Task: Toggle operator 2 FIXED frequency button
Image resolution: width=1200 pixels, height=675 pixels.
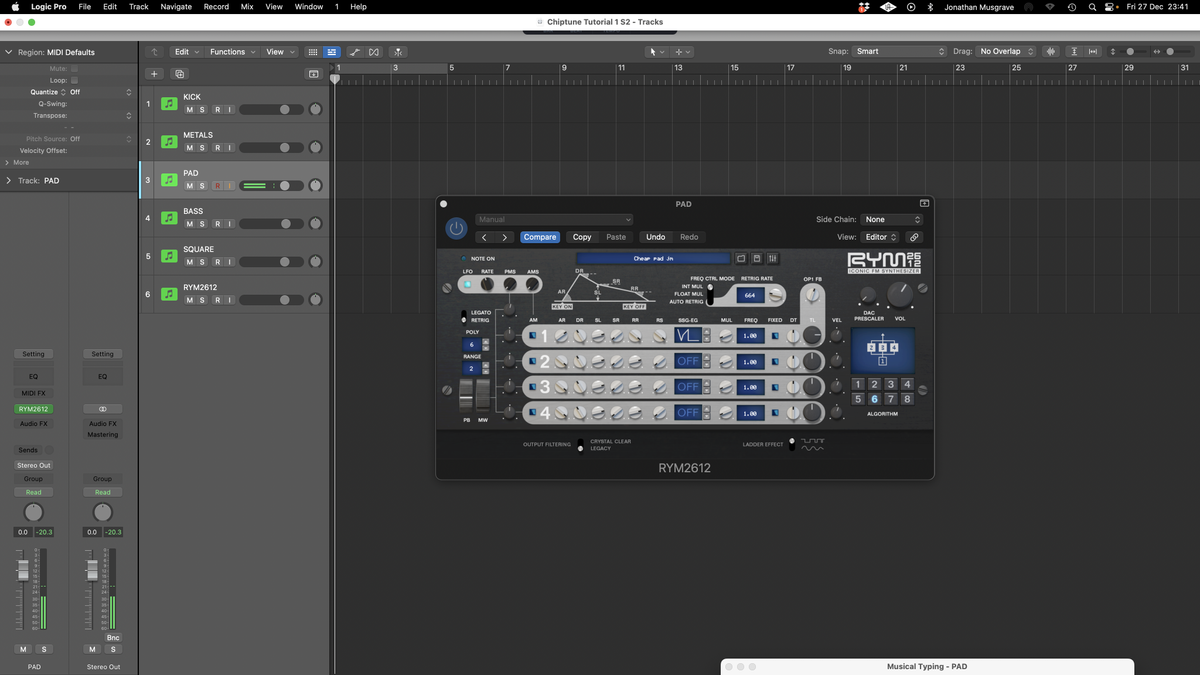Action: coord(774,361)
